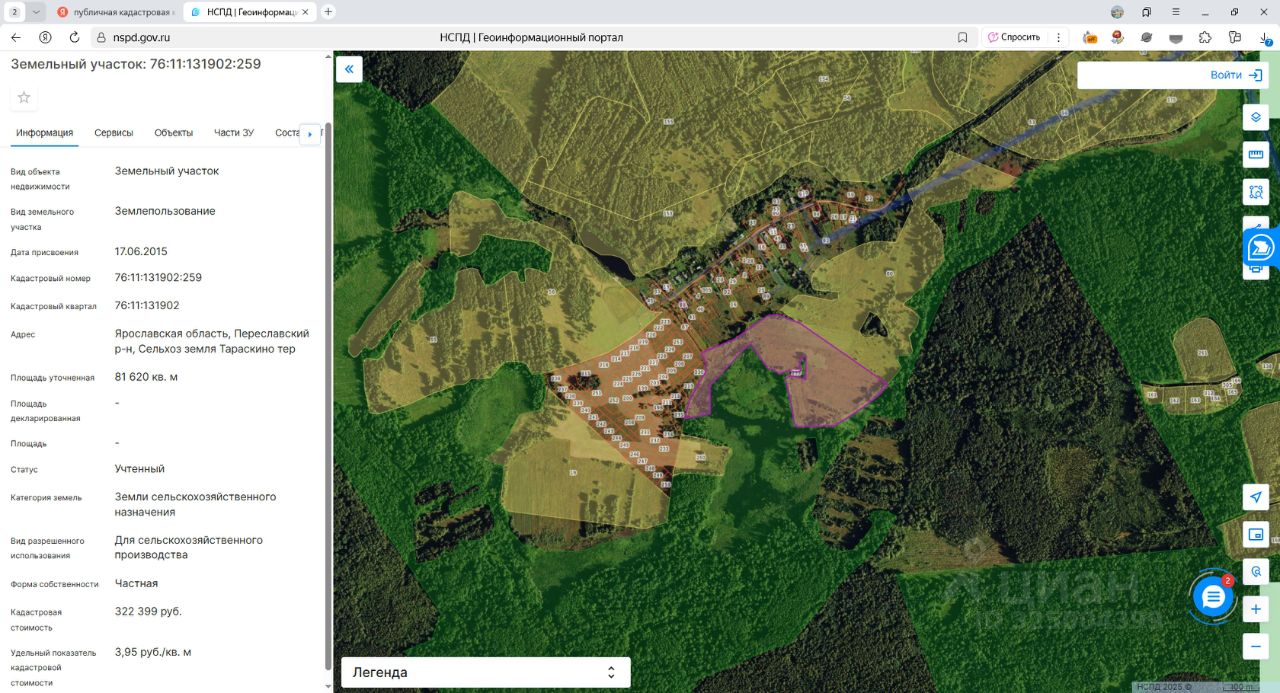Open the browser tab list dropdown

tap(37, 12)
